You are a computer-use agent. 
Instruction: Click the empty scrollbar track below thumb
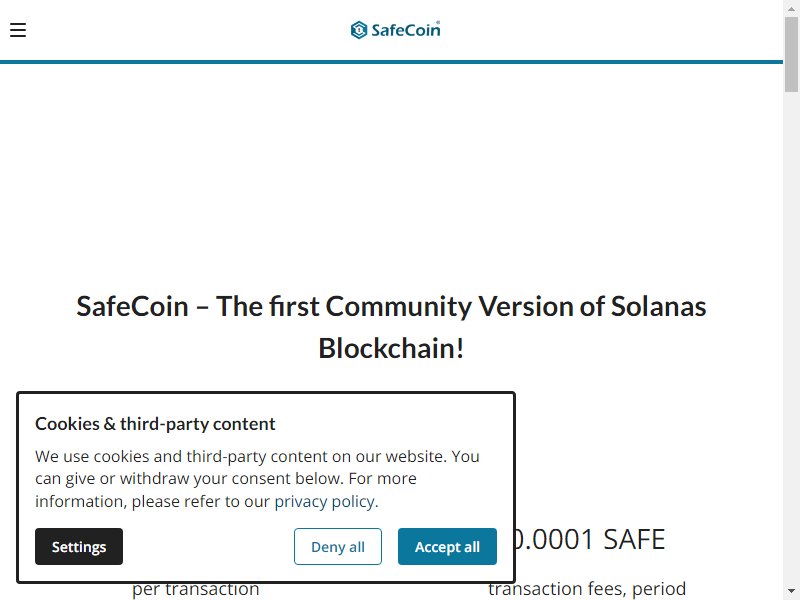point(791,337)
